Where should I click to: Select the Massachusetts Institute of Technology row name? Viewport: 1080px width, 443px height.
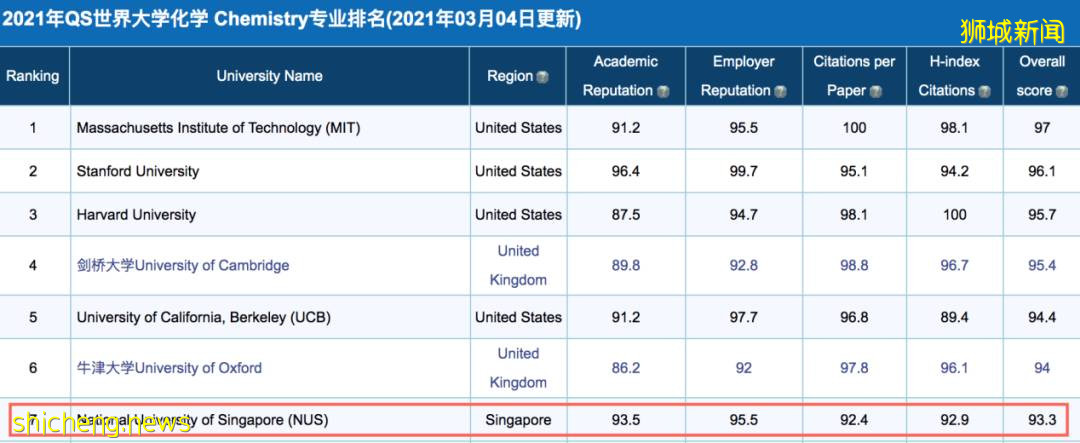coord(218,128)
